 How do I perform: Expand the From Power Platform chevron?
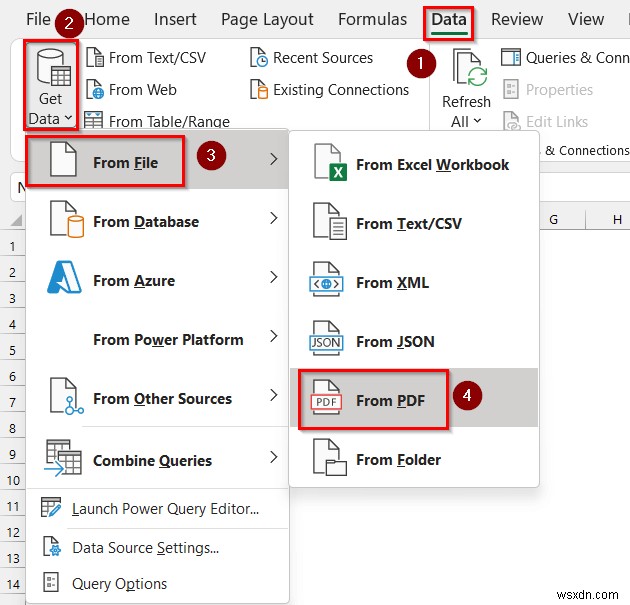pyautogui.click(x=274, y=336)
